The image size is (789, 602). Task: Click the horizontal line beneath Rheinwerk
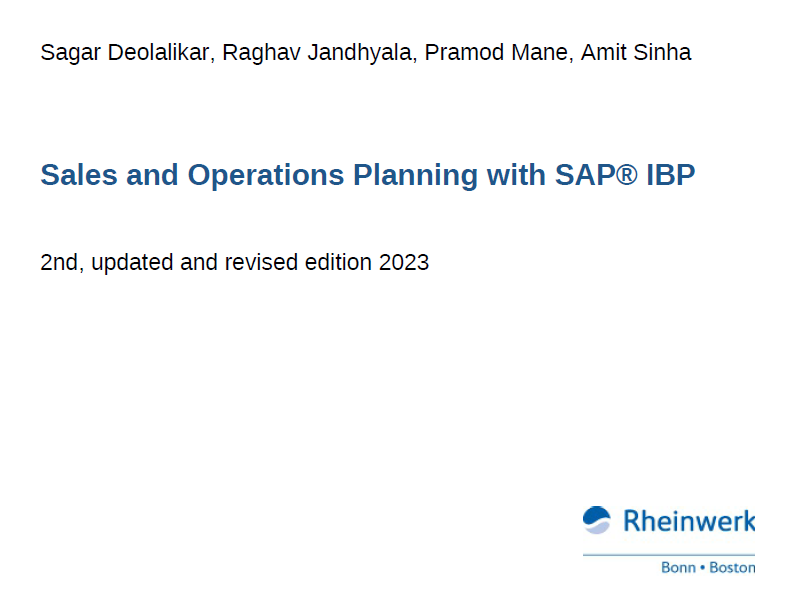click(669, 555)
